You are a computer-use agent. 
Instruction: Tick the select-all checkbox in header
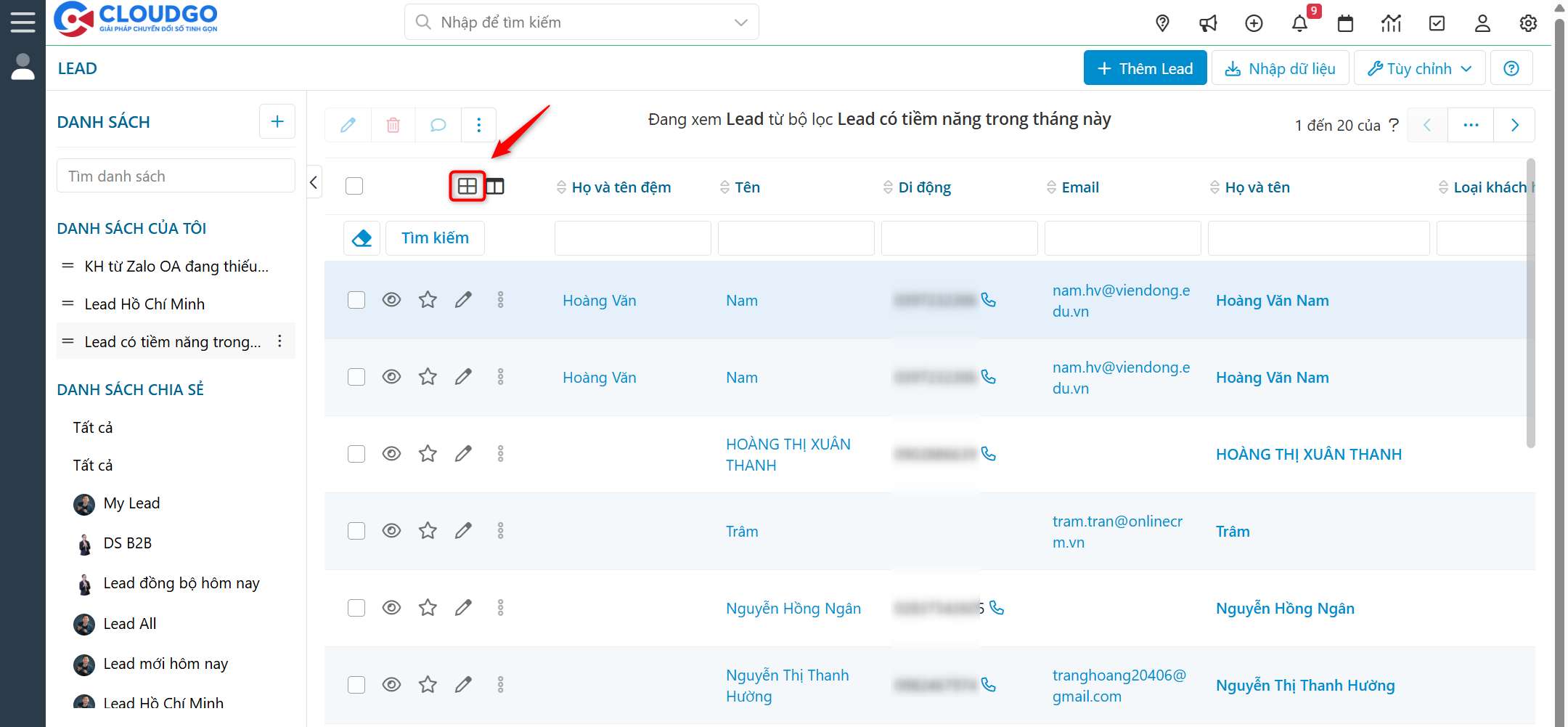pyautogui.click(x=354, y=186)
